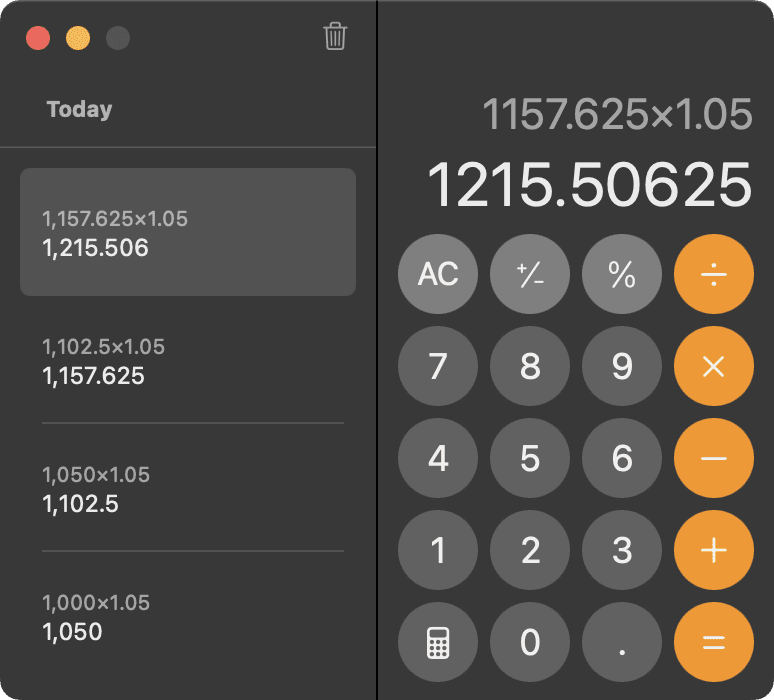The height and width of the screenshot is (700, 774).
Task: Open the calculator mode switcher icon
Action: [438, 643]
